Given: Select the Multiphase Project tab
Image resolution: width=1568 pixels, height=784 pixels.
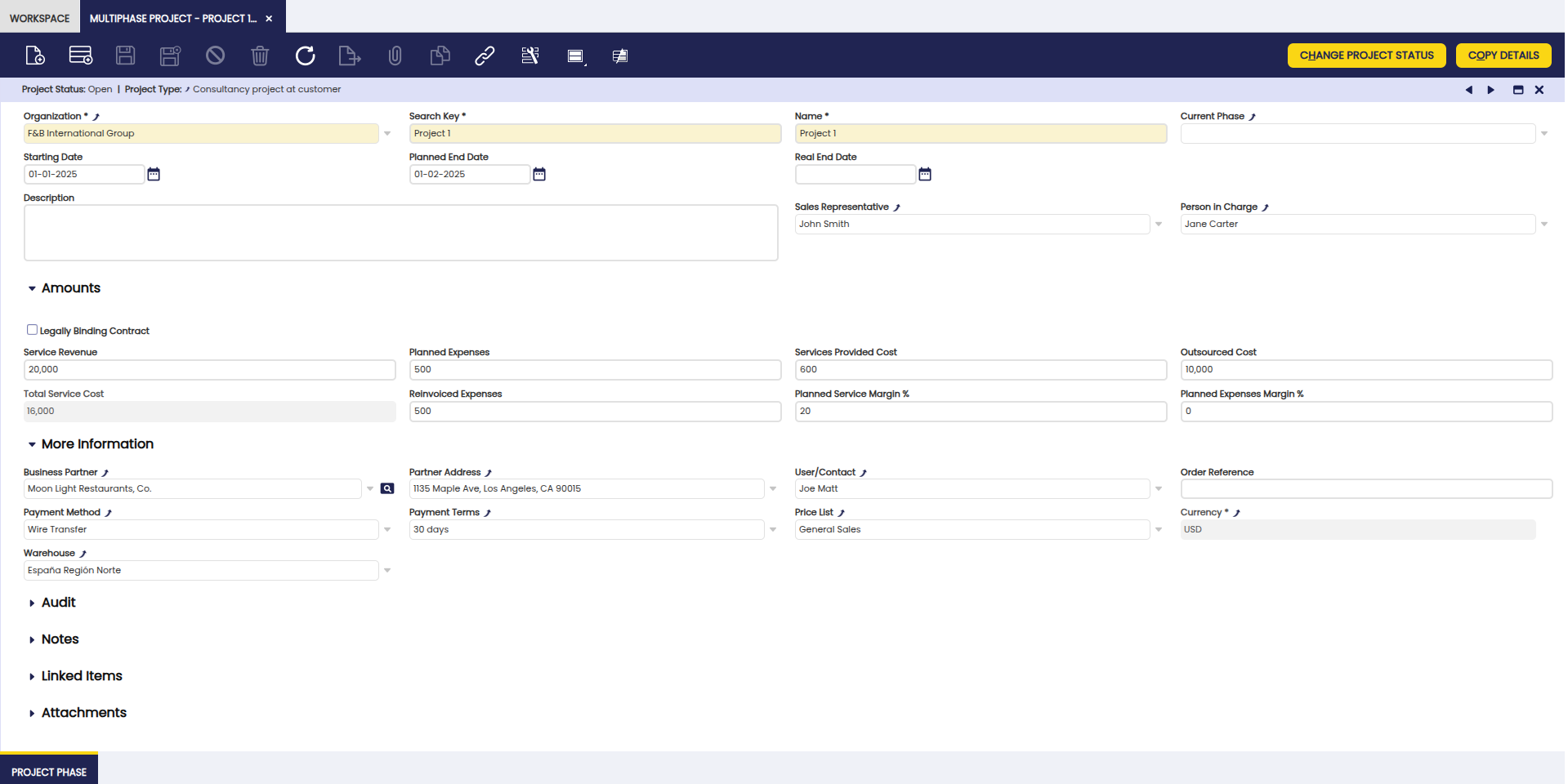Looking at the screenshot, I should point(173,18).
